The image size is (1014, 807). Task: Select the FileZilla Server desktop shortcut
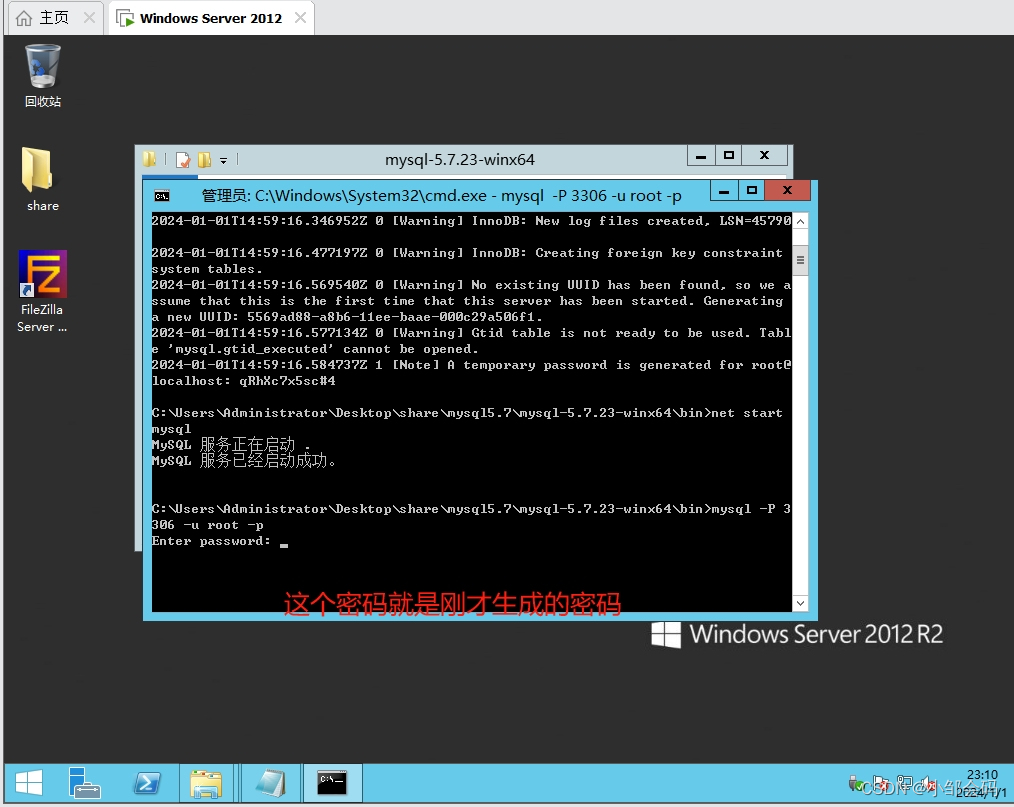tap(42, 292)
